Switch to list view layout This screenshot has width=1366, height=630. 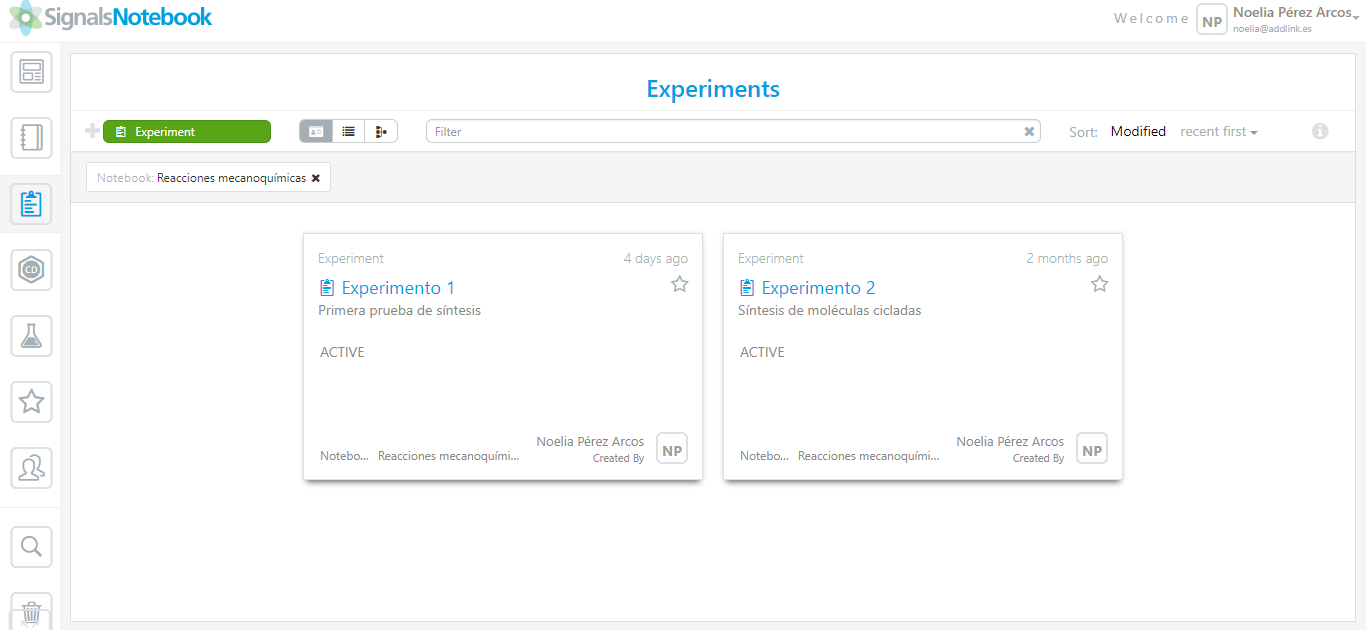point(348,132)
